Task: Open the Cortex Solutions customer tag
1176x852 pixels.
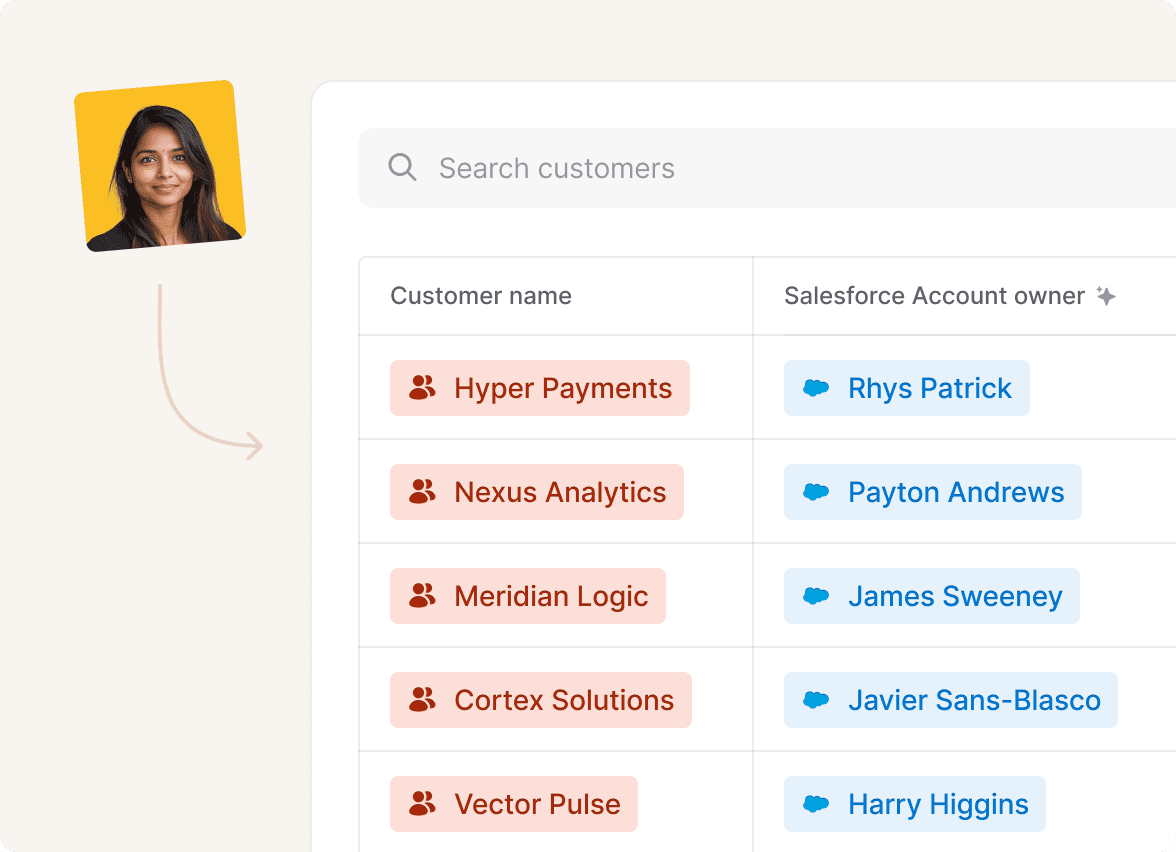Action: point(540,700)
